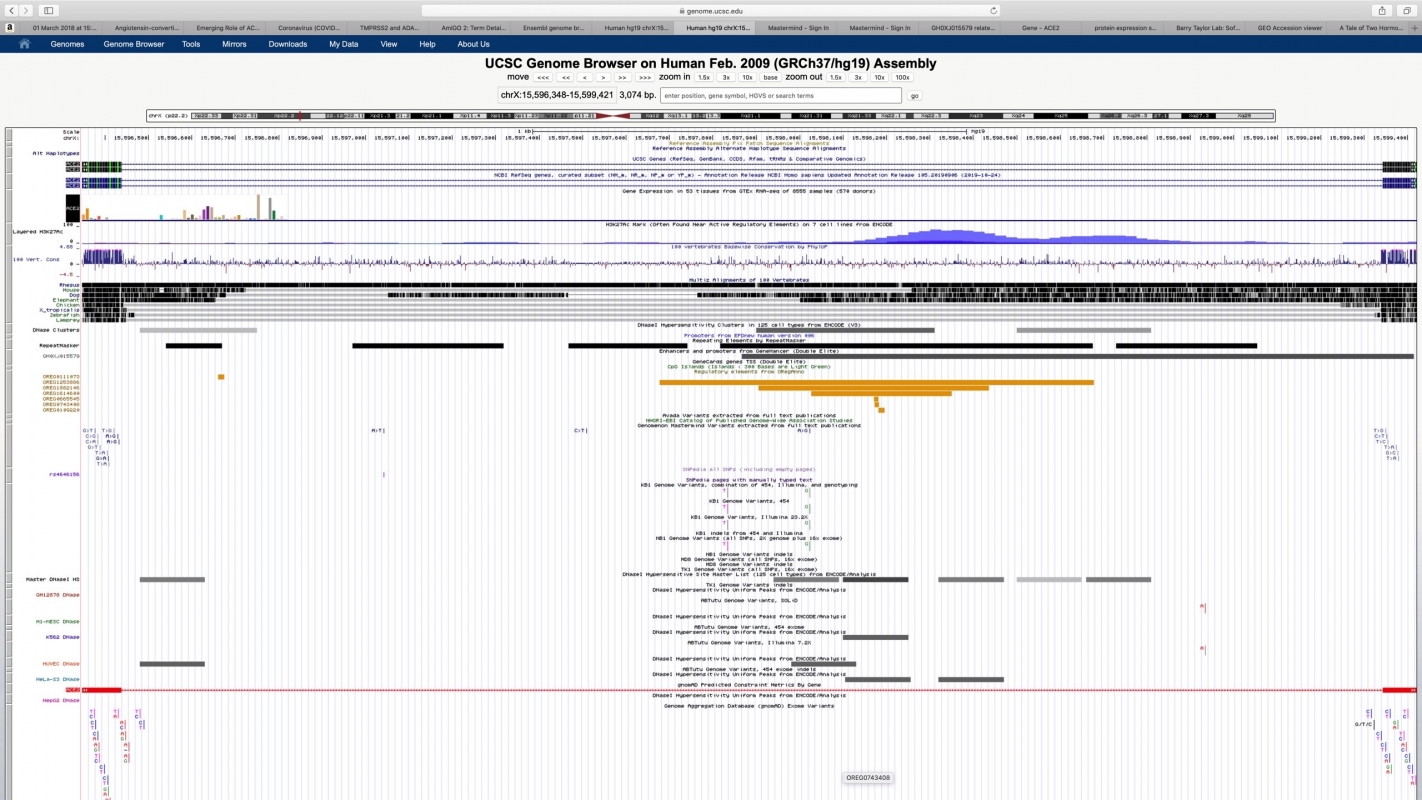Open the Amazon pinned tab
Screen dimensions: 1422x800
click(9, 28)
